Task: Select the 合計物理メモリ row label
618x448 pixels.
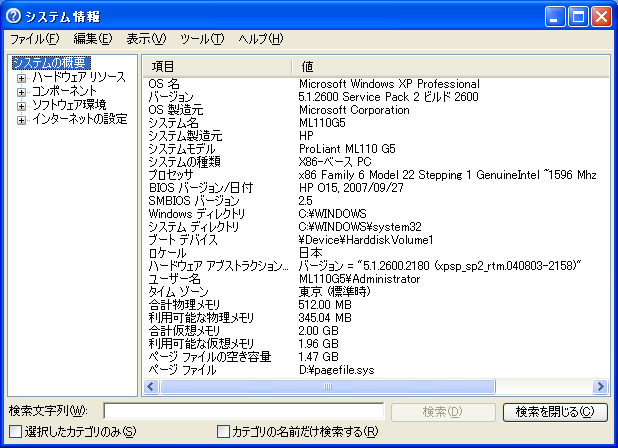Action: (184, 305)
